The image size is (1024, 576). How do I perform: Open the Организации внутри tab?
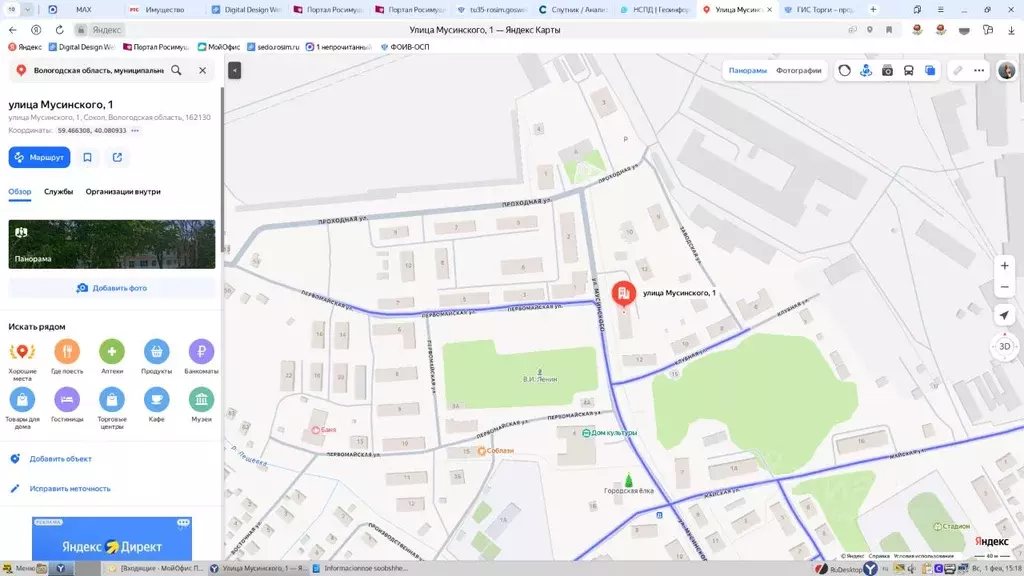tap(123, 192)
